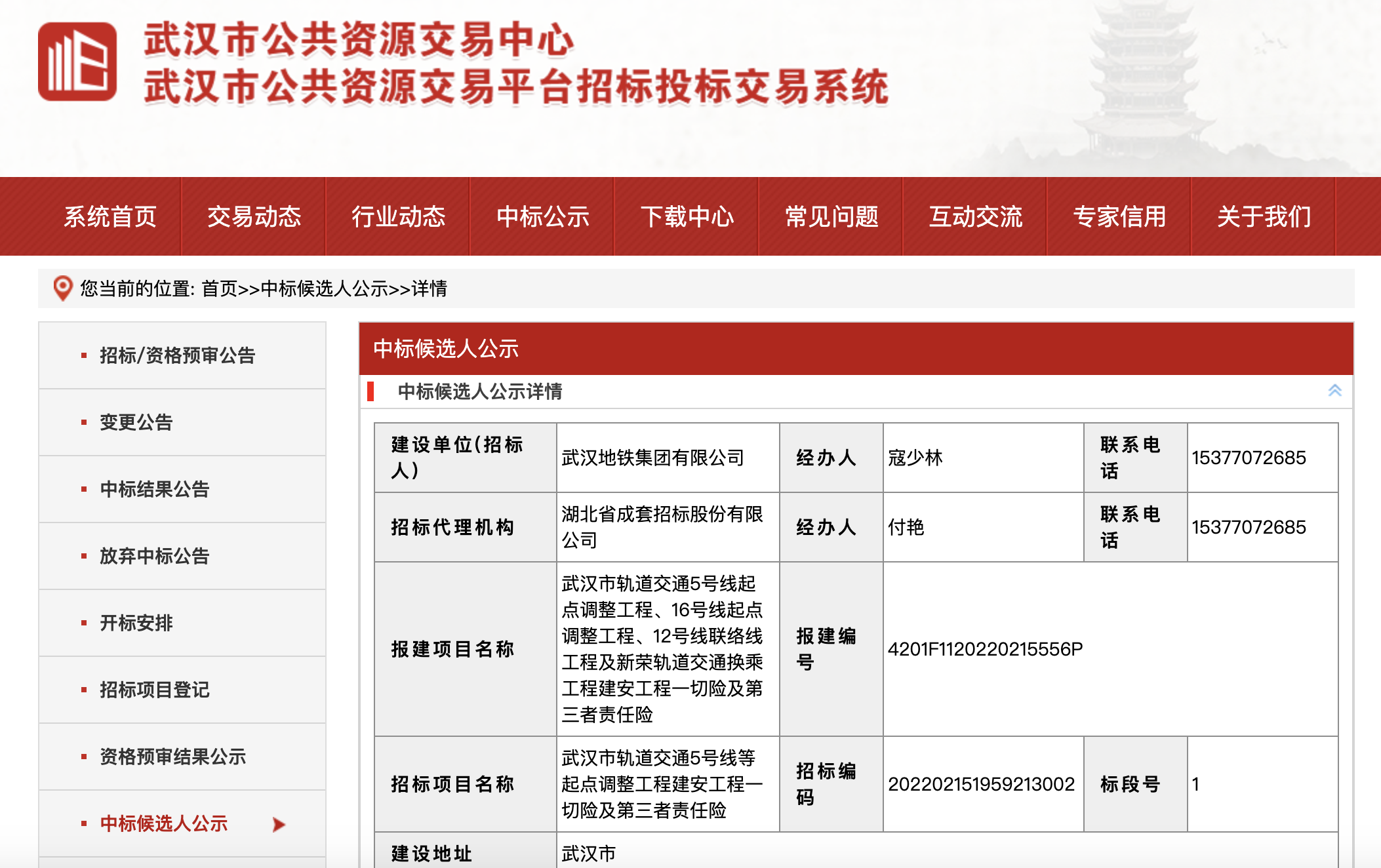Click the red building logo icon
This screenshot has width=1381, height=868.
tap(77, 62)
